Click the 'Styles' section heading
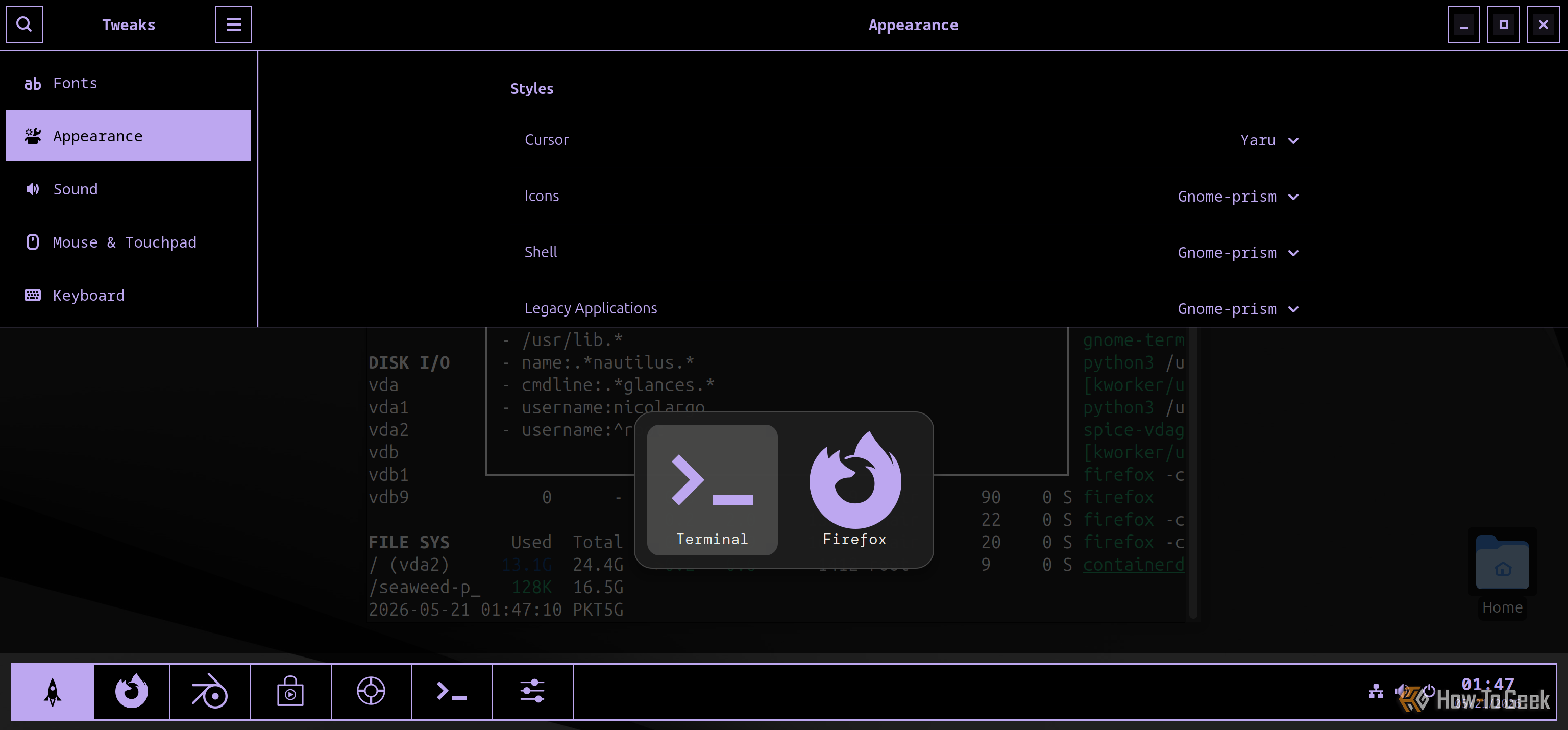The image size is (1568, 730). pos(531,89)
